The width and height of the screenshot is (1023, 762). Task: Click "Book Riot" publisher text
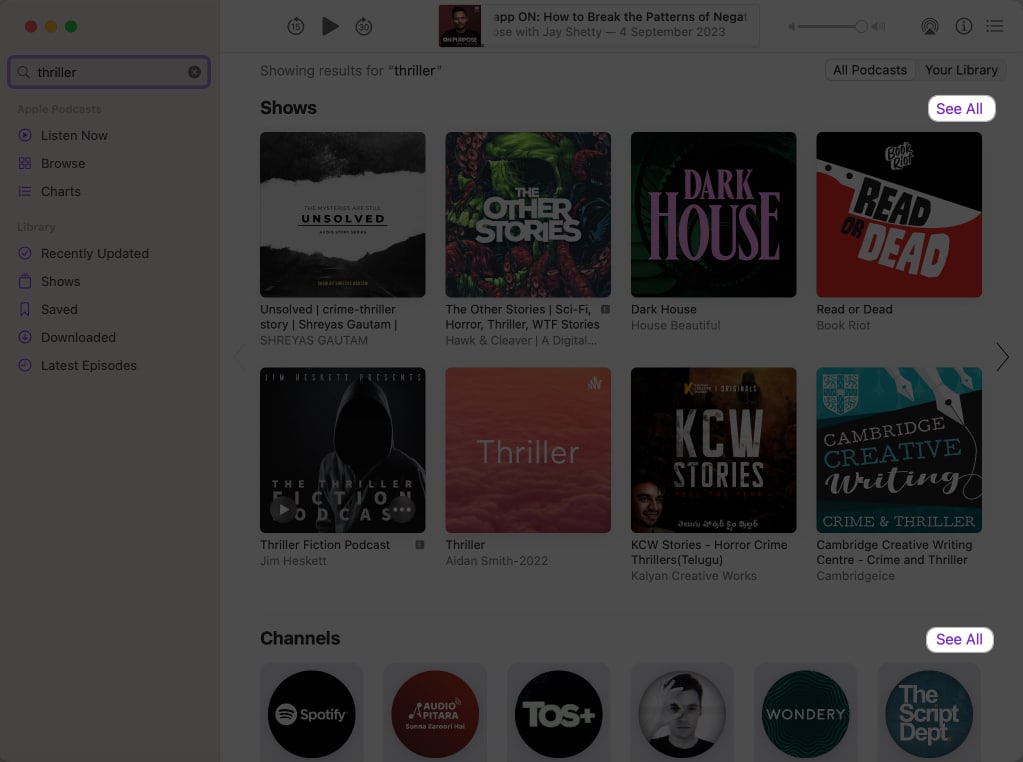pyautogui.click(x=843, y=325)
